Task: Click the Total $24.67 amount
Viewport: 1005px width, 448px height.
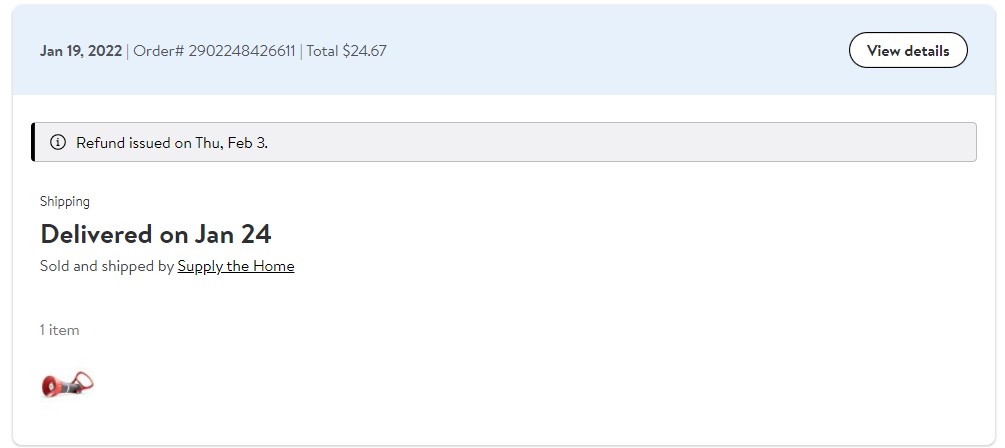Action: point(347,51)
